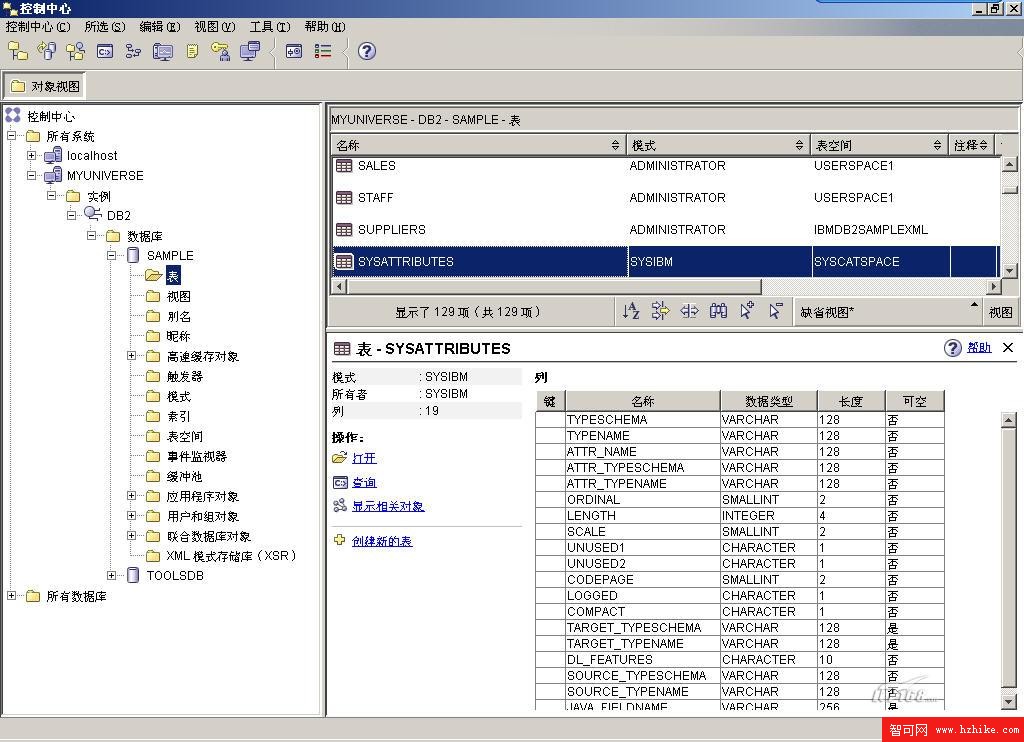Expand the localhost tree node
1024x742 pixels.
31,155
